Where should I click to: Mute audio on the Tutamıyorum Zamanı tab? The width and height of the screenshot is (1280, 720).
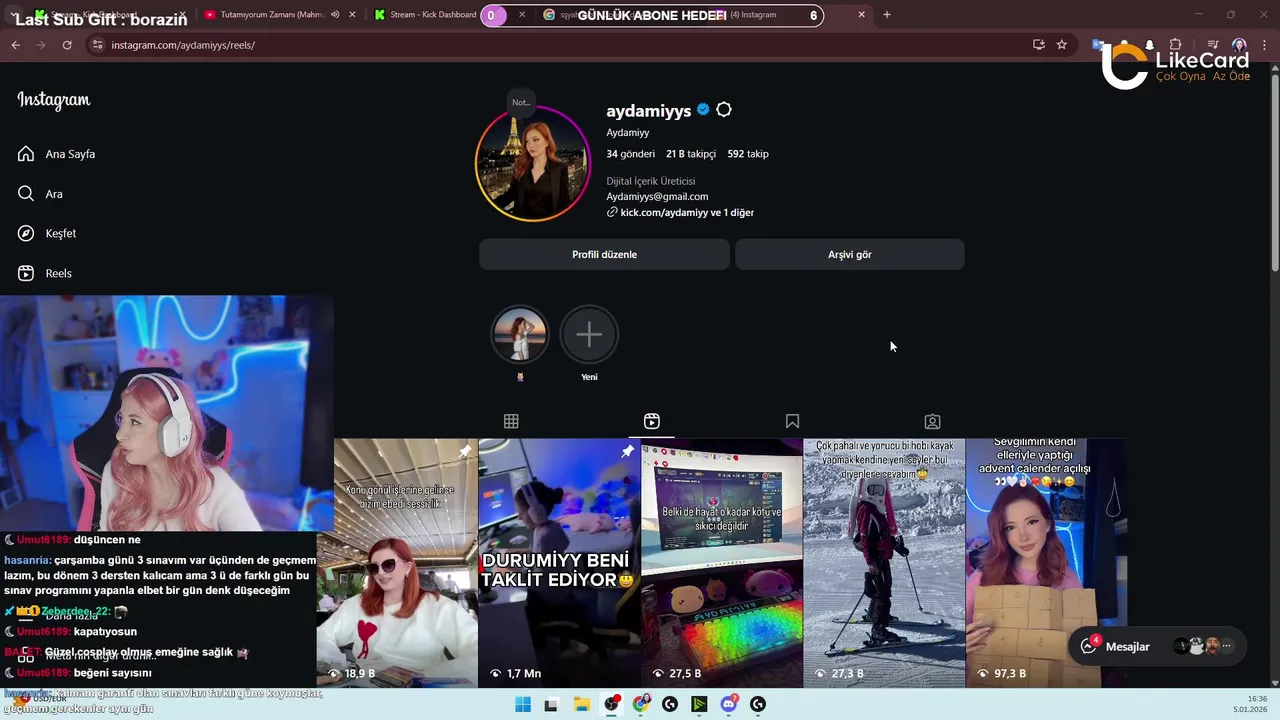[x=335, y=15]
